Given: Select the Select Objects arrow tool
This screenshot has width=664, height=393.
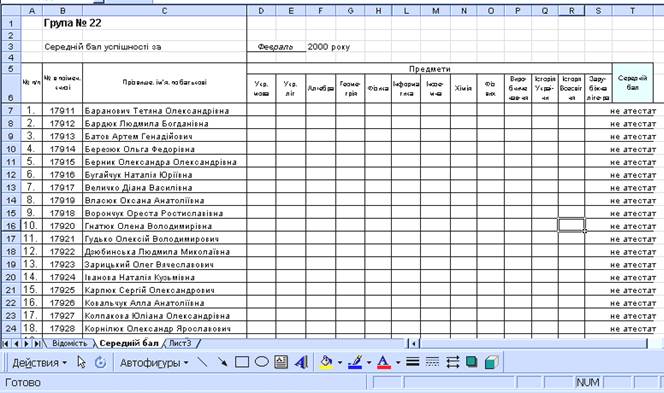Looking at the screenshot, I should tap(81, 362).
